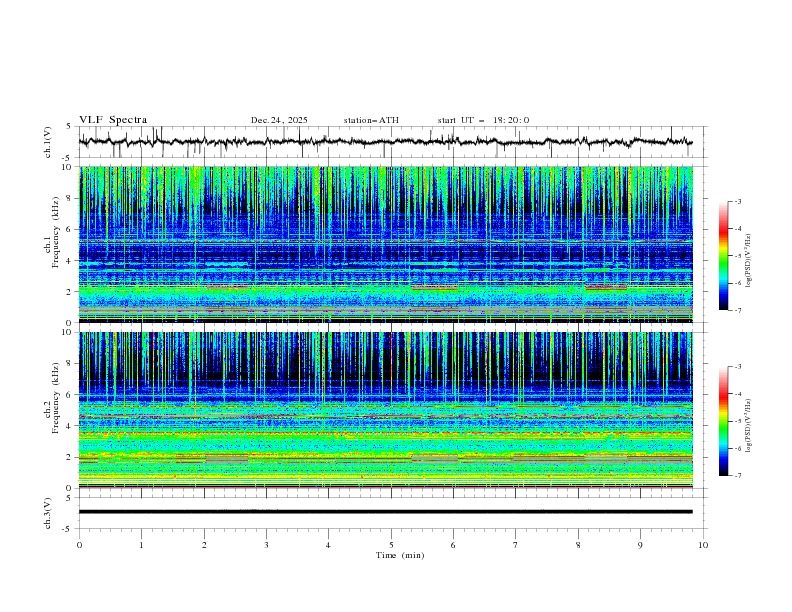Click the "start UT = 18:20:0" text
This screenshot has width=792, height=612.
pyautogui.click(x=483, y=120)
